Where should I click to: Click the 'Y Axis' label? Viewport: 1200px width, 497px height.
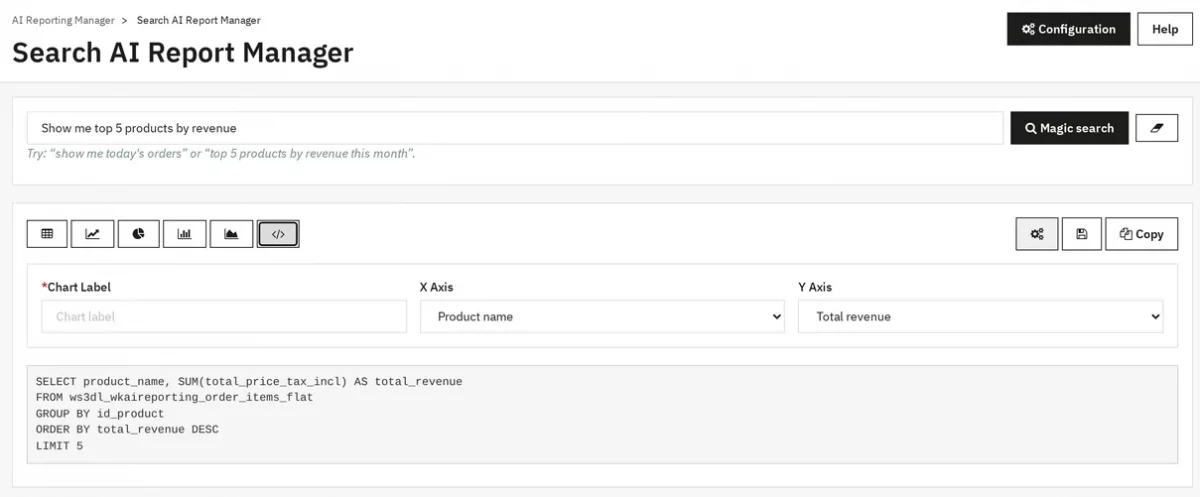(x=815, y=287)
